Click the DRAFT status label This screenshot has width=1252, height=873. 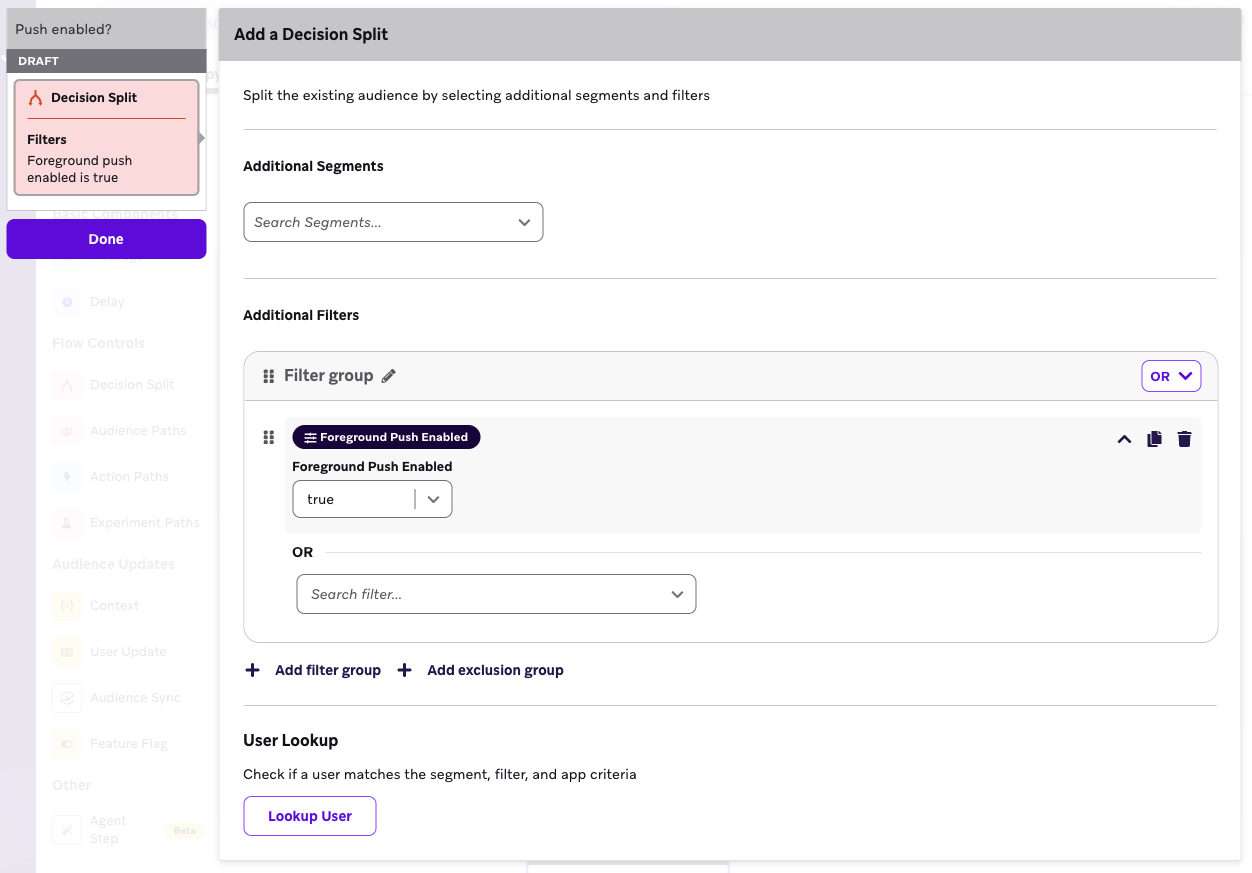[38, 61]
